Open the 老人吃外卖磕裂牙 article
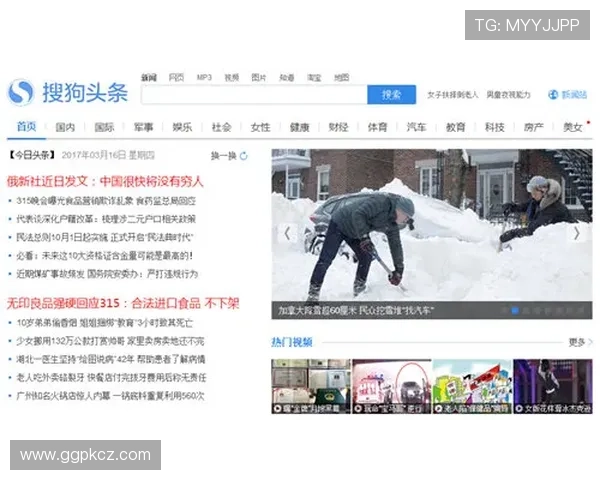600x480 pixels. tap(111, 378)
